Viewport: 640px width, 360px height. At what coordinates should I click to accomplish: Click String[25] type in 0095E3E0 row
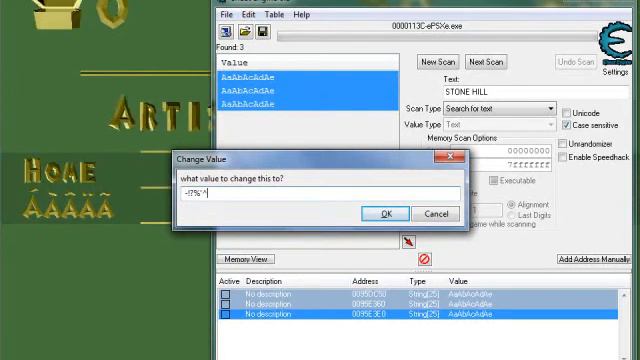click(x=424, y=314)
